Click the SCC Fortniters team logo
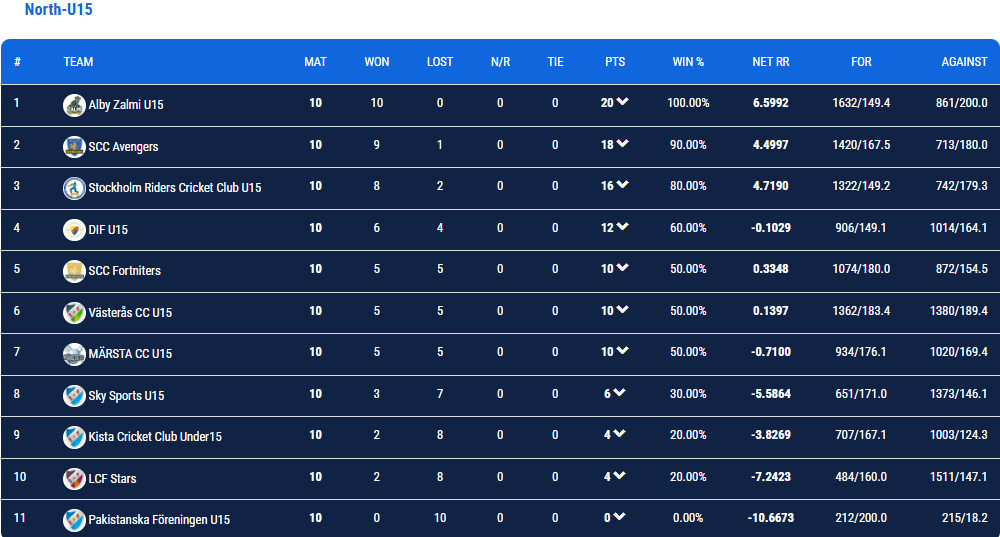This screenshot has width=1000, height=537. coord(74,271)
